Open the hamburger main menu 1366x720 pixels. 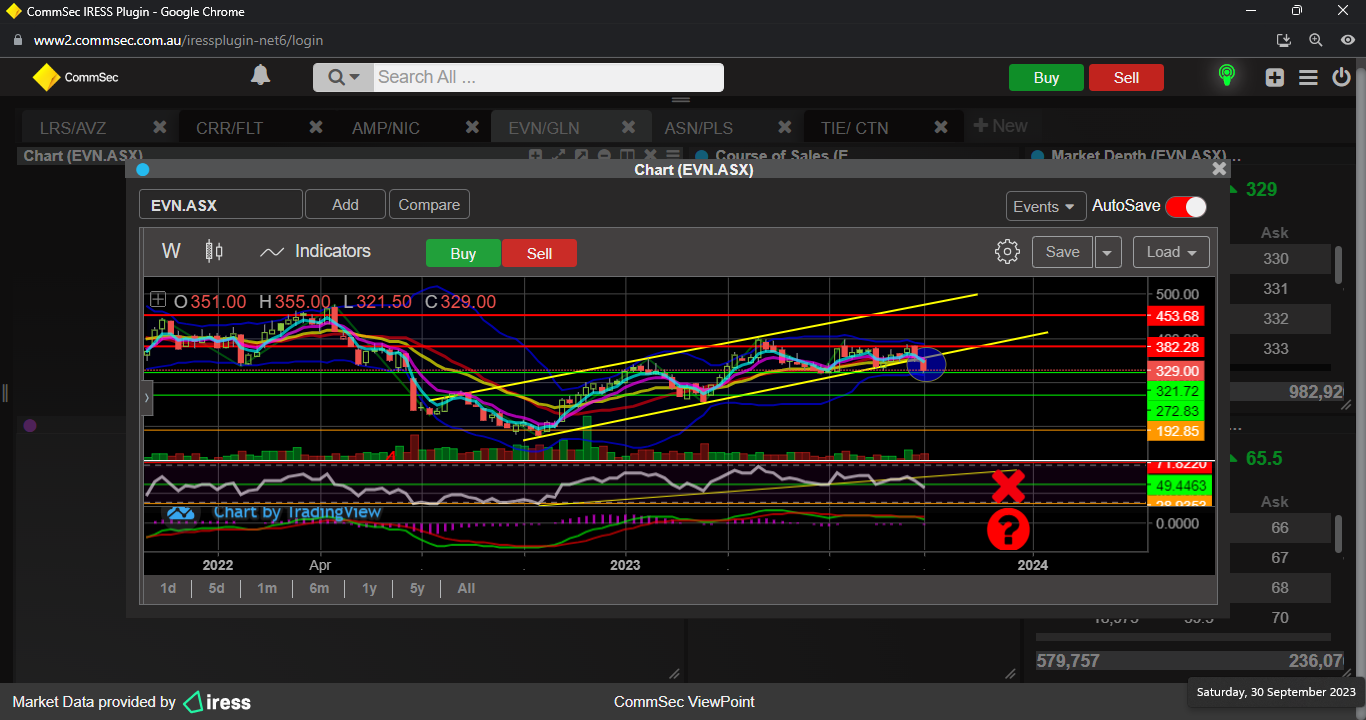coord(1308,78)
